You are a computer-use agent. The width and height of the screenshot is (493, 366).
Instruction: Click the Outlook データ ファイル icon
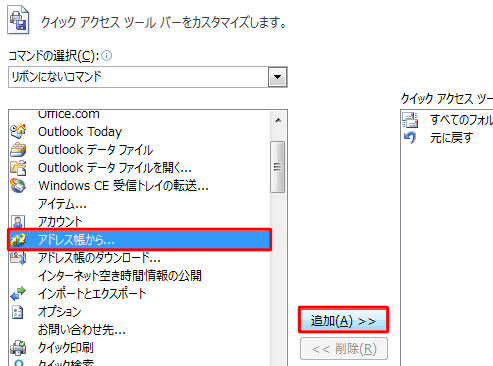click(18, 150)
